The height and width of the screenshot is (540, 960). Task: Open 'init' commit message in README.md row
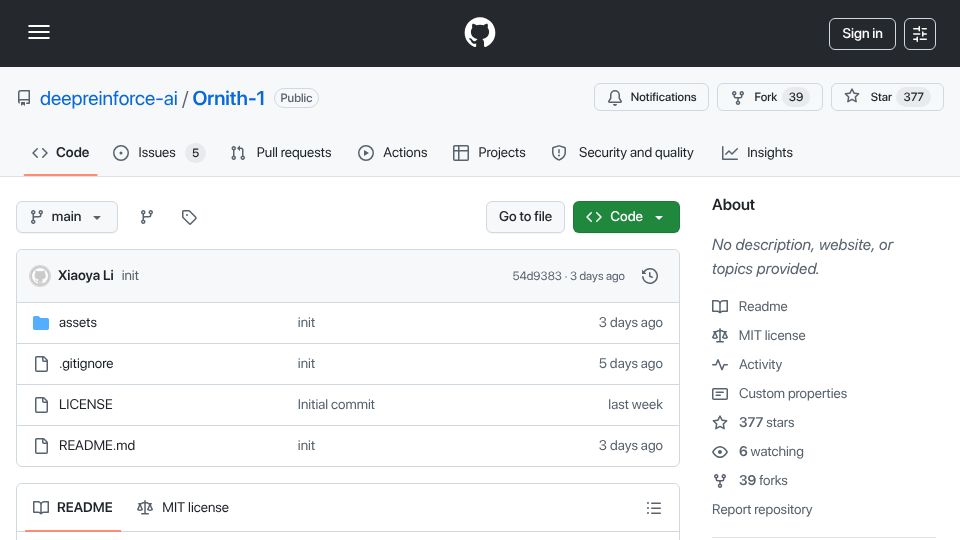306,446
